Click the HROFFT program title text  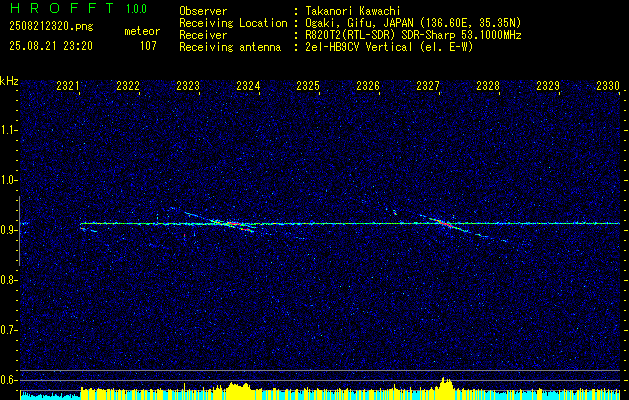pos(61,8)
